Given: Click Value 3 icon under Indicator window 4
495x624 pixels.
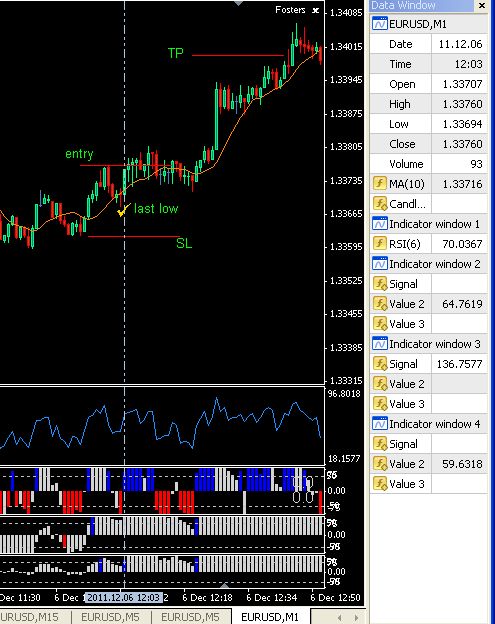Looking at the screenshot, I should pyautogui.click(x=380, y=484).
